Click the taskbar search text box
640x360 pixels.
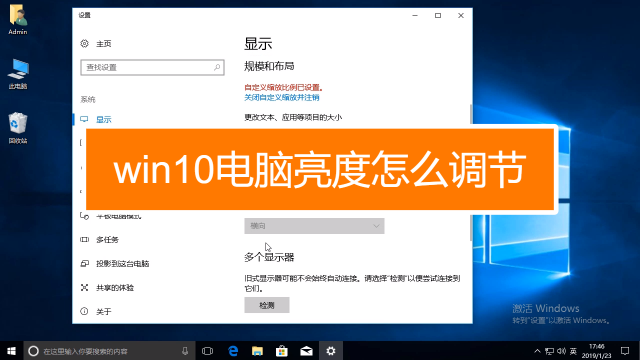coord(109,351)
